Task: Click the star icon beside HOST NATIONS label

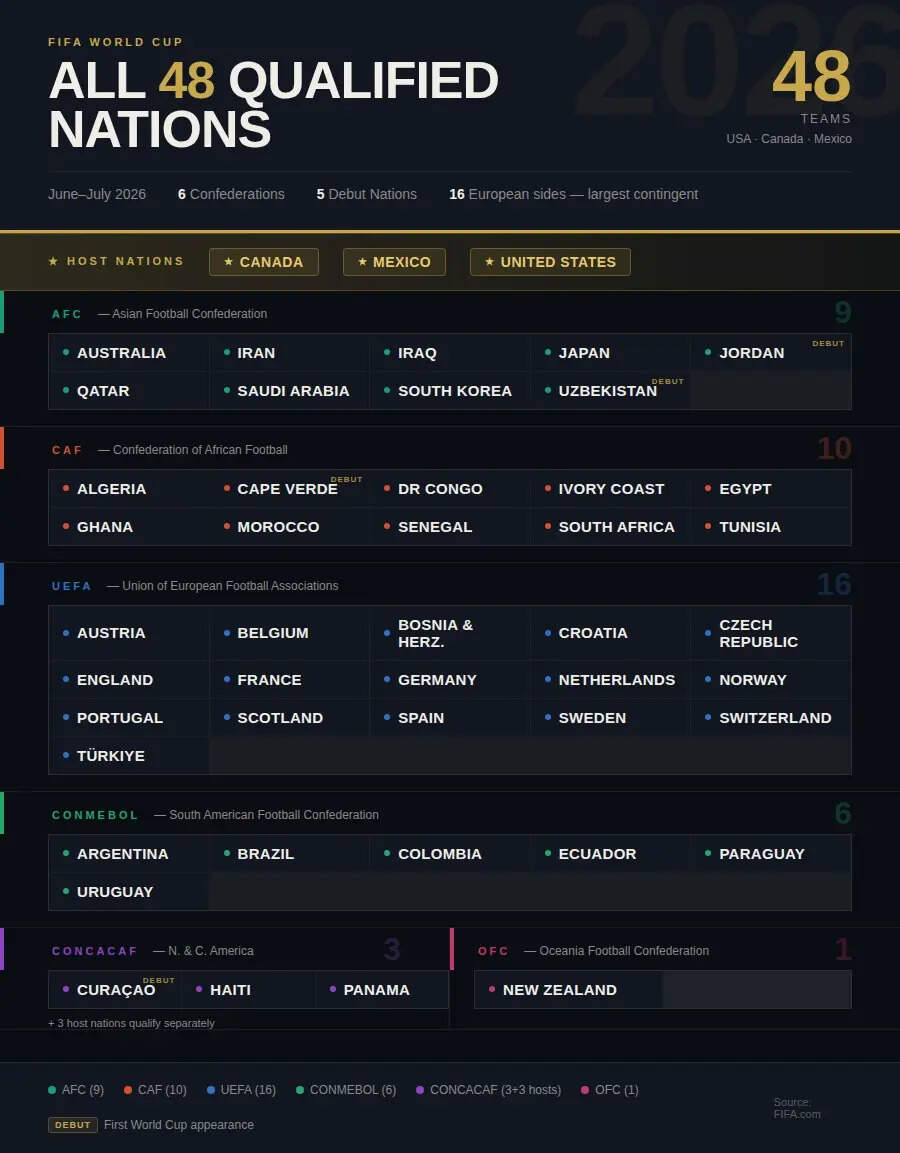Action: coord(53,262)
